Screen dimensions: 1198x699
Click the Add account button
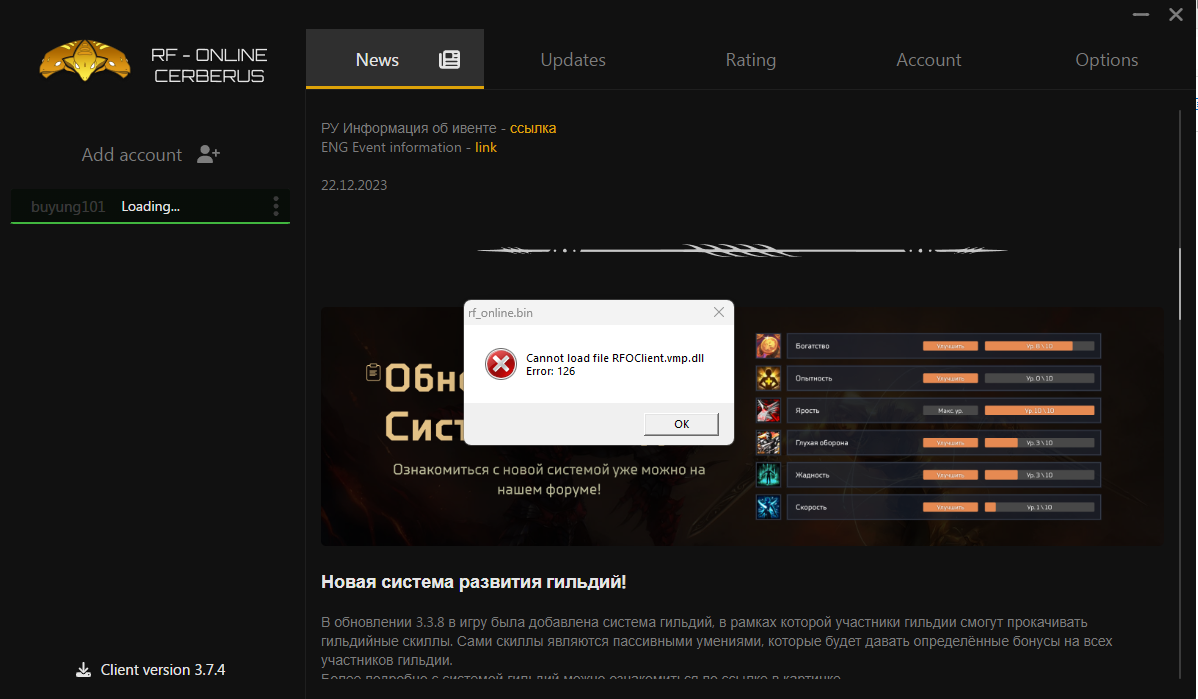151,154
